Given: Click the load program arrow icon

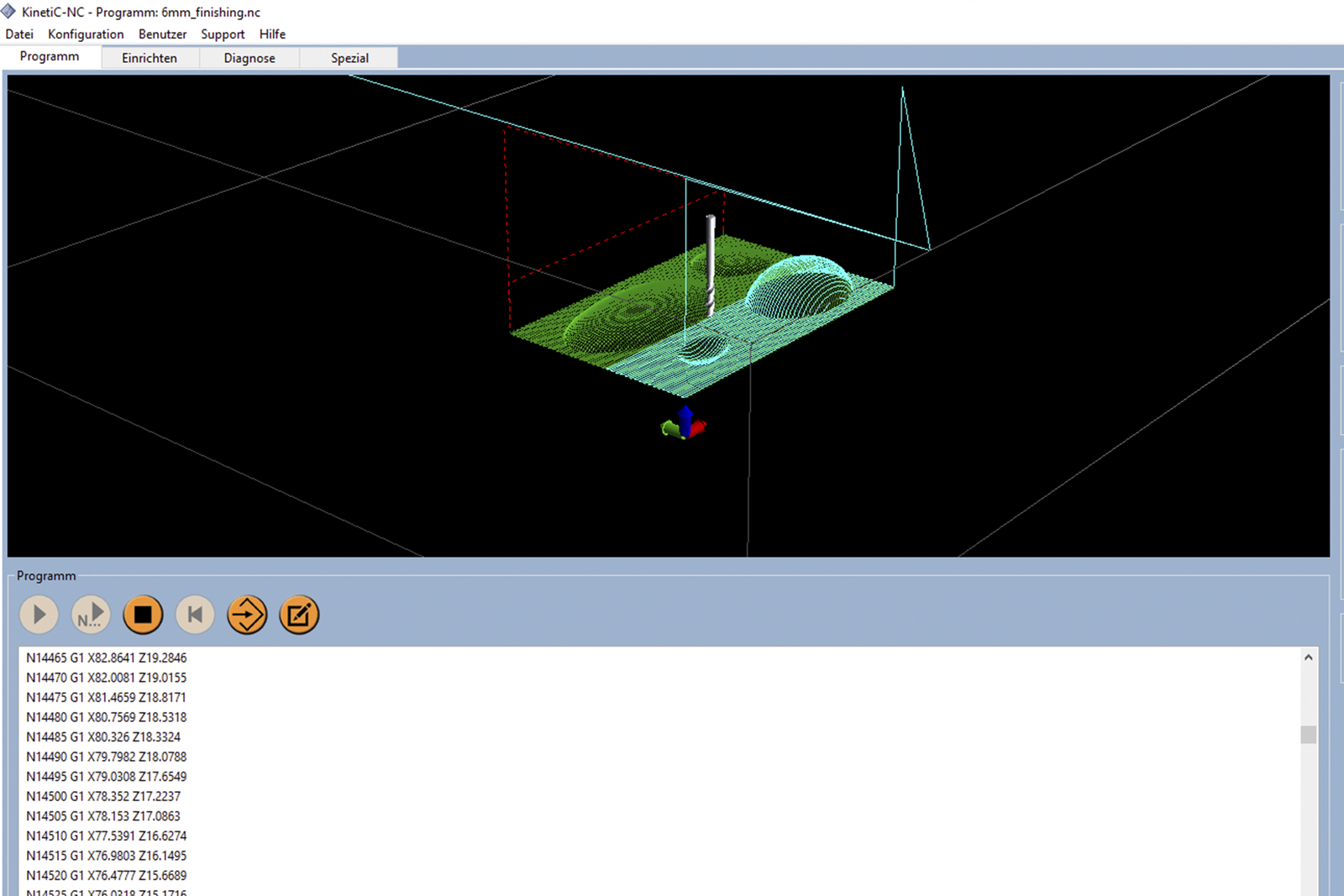Looking at the screenshot, I should coord(247,615).
